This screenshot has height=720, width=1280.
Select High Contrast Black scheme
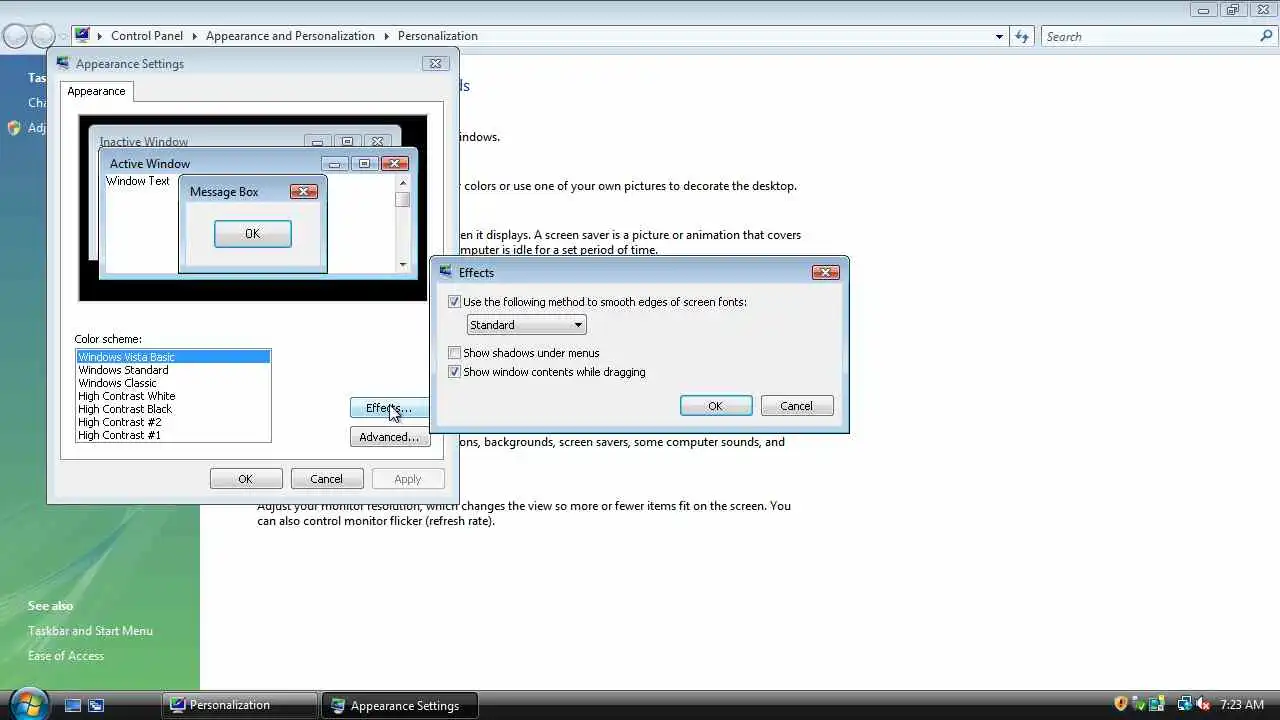click(x=173, y=409)
